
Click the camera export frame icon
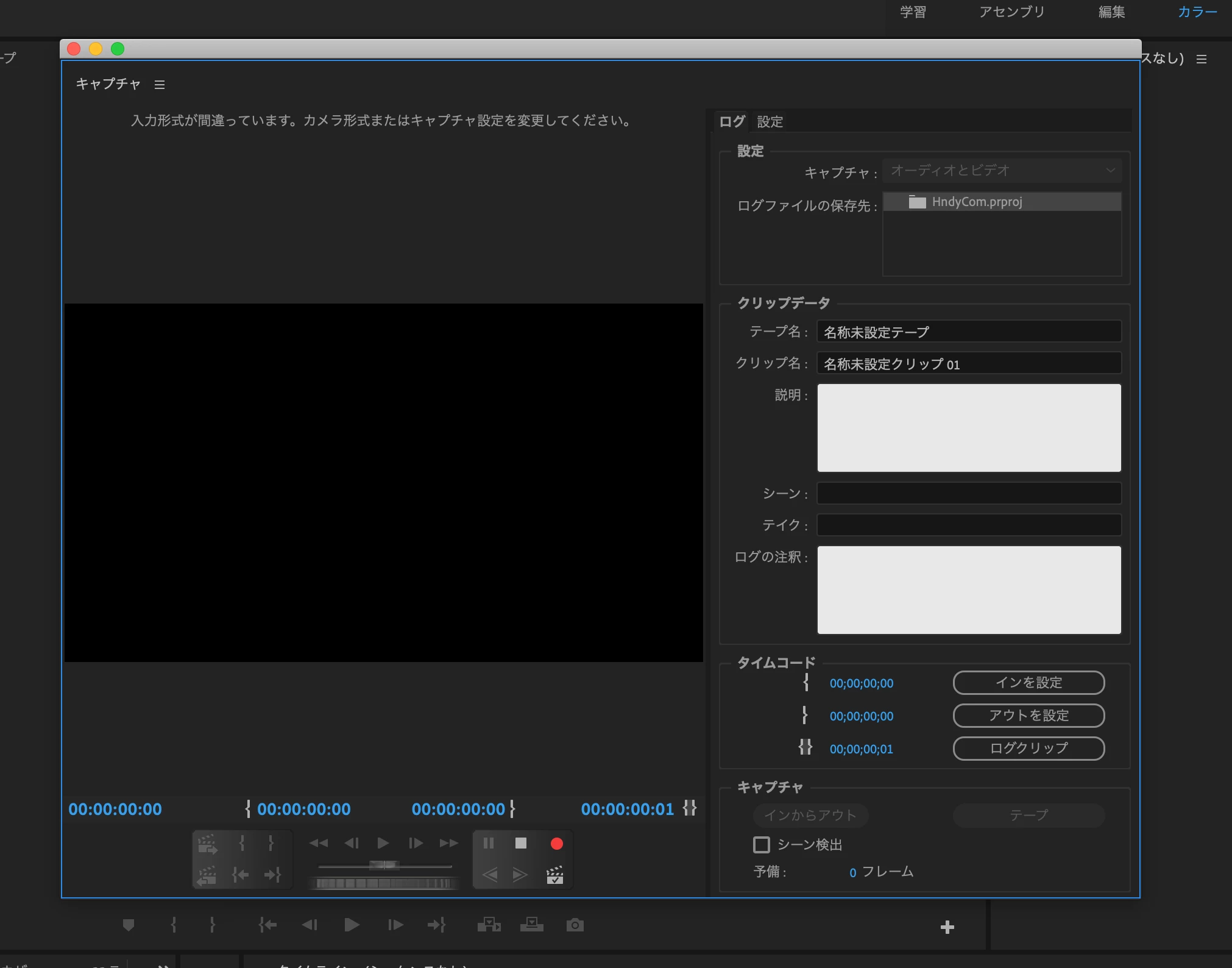tap(575, 925)
